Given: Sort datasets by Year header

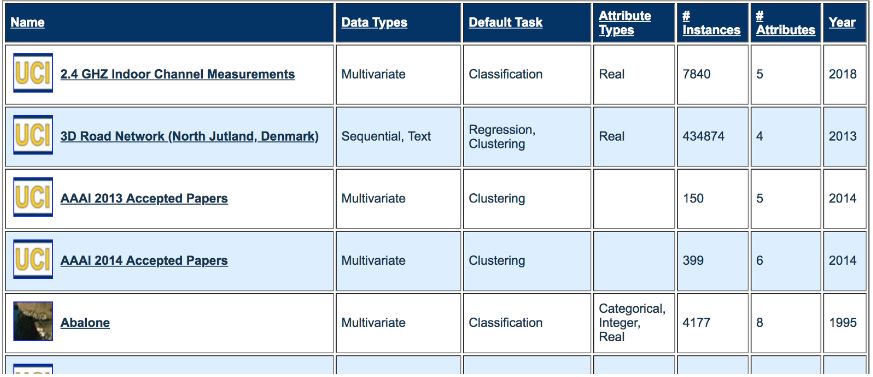Looking at the screenshot, I should 842,23.
